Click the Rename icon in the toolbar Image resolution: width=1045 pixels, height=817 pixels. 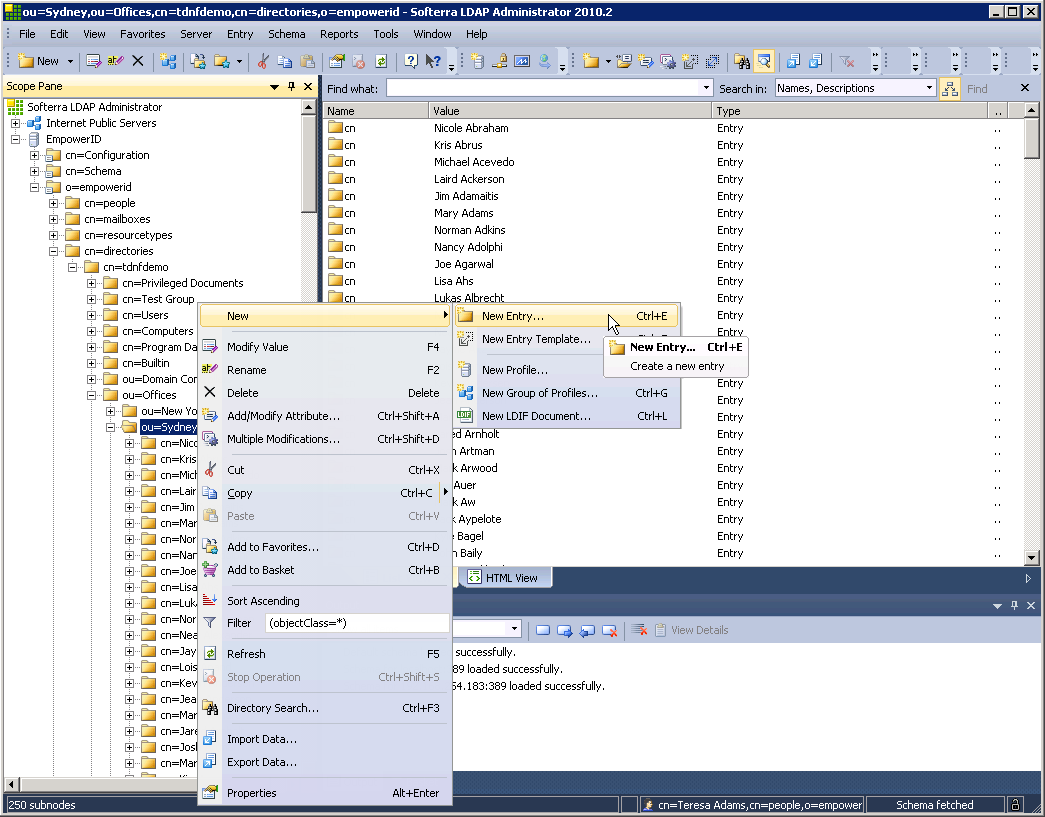tap(115, 61)
